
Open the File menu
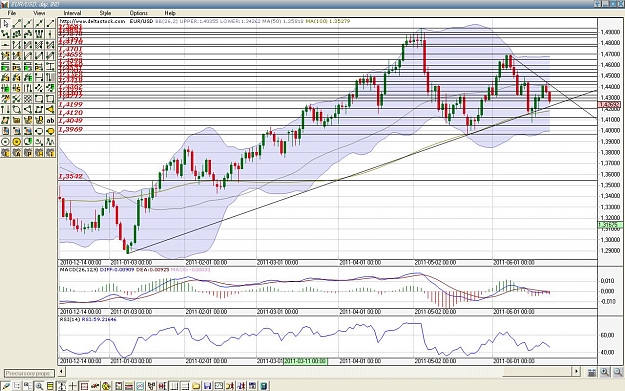pyautogui.click(x=12, y=13)
